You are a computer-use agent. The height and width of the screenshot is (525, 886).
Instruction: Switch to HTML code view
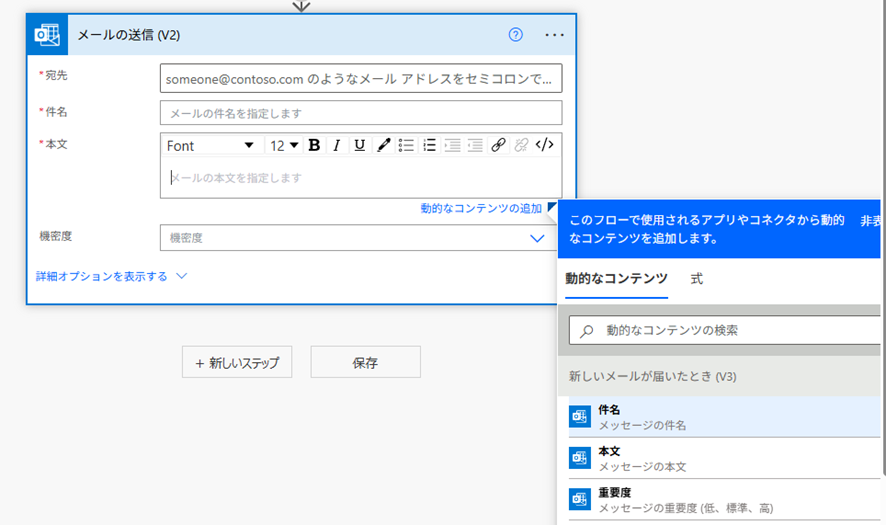[544, 146]
